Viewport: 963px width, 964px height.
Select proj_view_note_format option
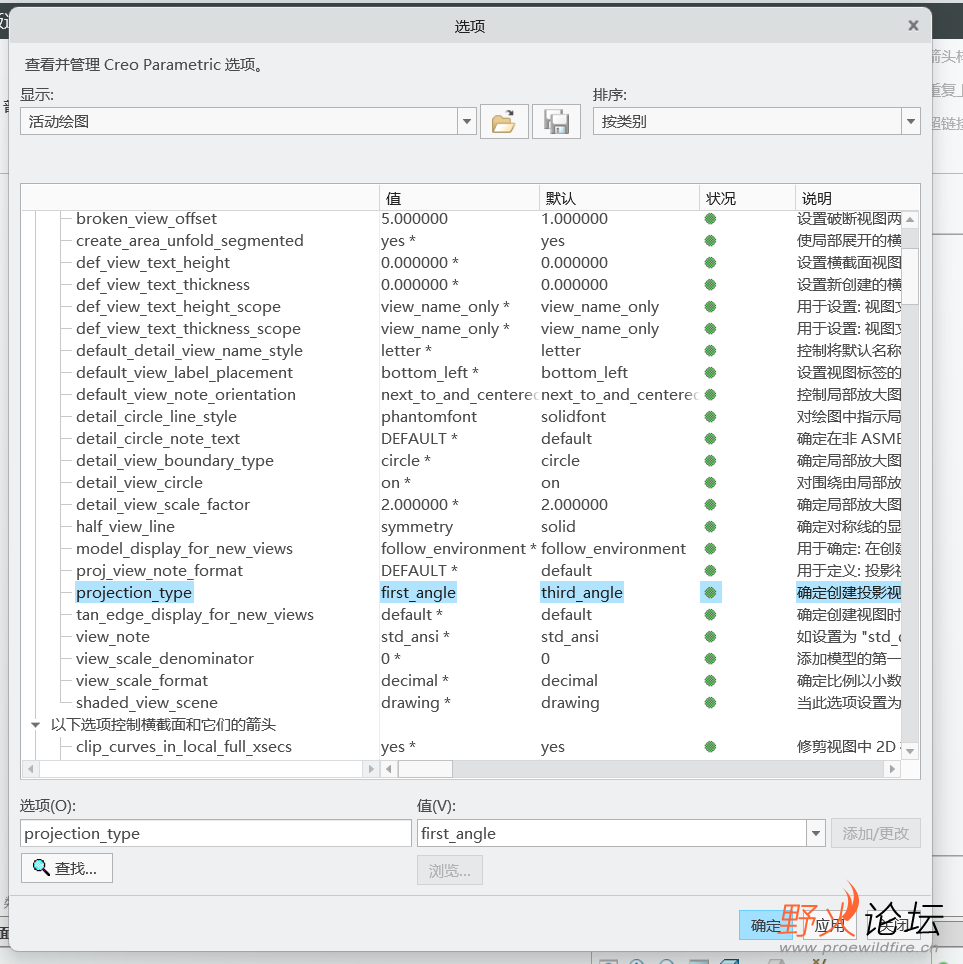[159, 571]
